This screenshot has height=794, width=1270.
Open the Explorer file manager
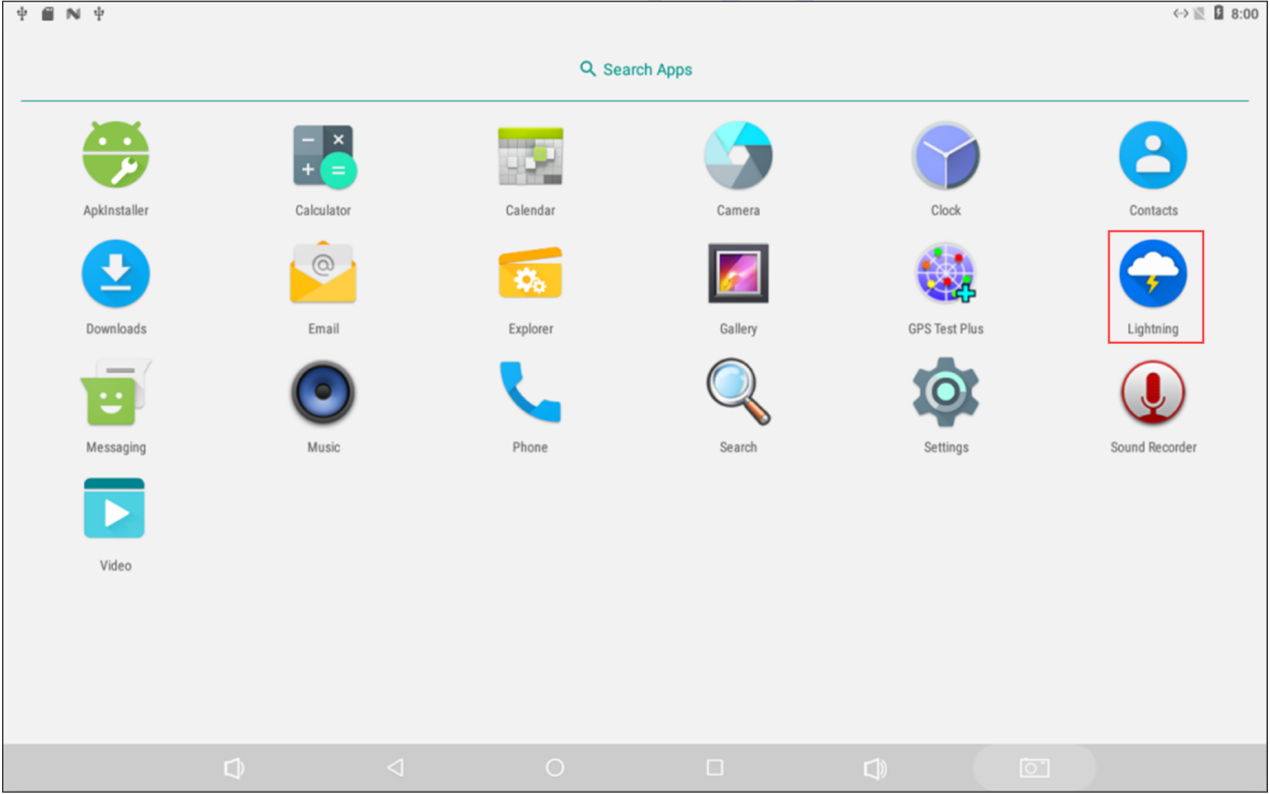click(530, 274)
